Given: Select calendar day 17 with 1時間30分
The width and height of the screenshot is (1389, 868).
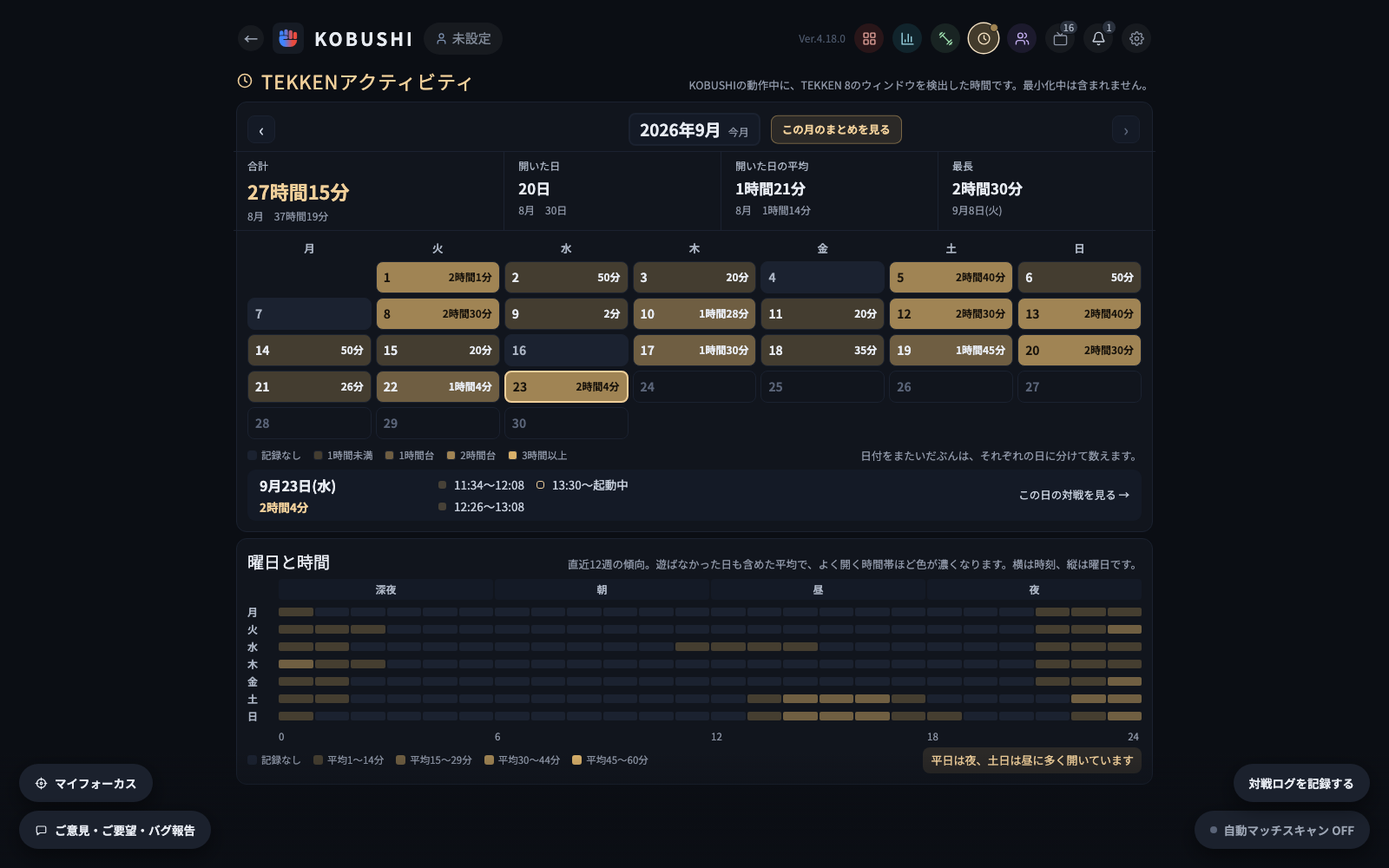Looking at the screenshot, I should 694,351.
